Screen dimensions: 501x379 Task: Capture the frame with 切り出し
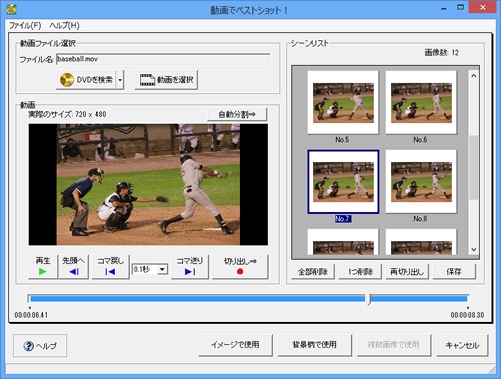pos(240,266)
